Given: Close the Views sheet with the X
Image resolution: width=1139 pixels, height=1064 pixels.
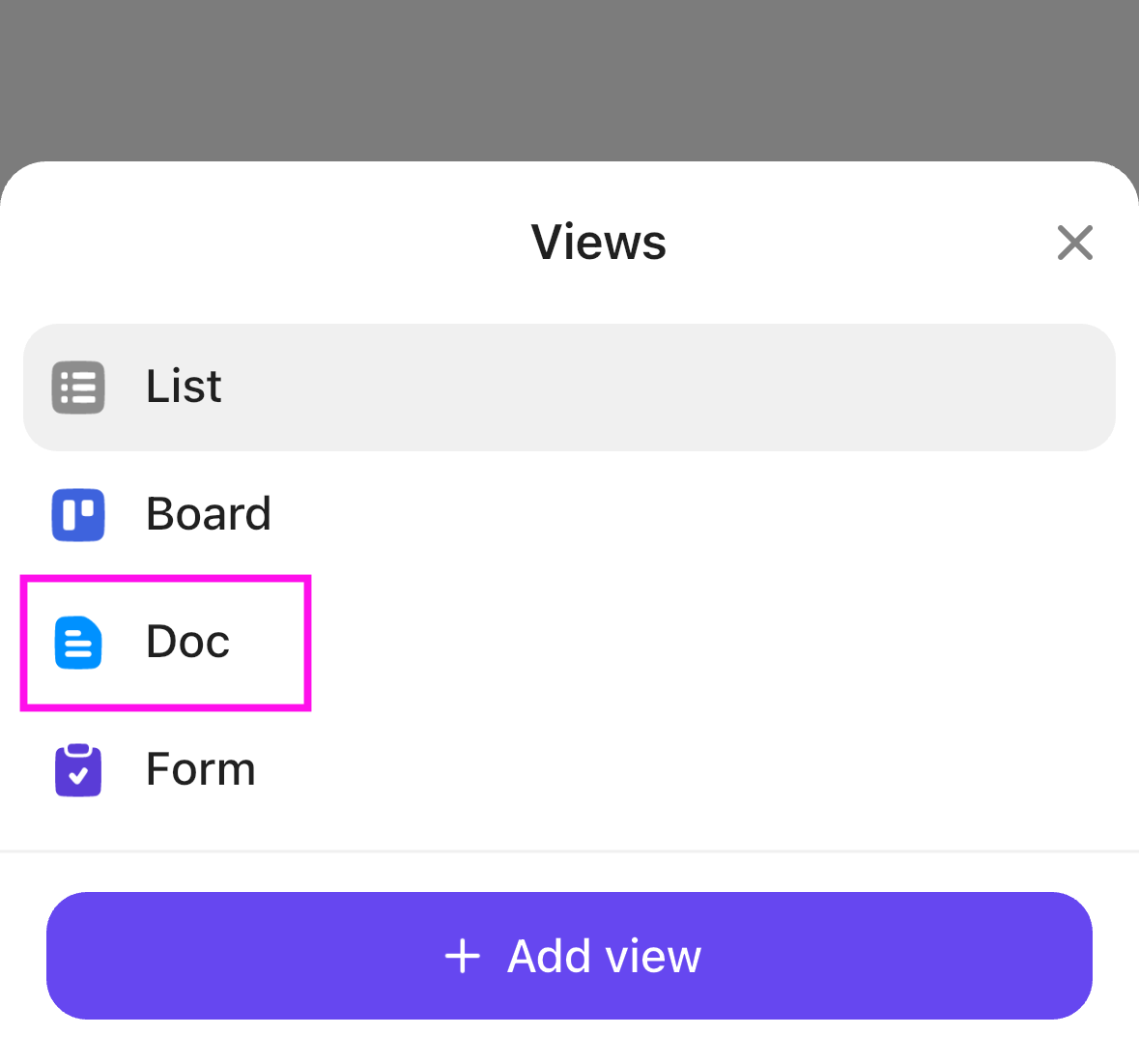Looking at the screenshot, I should point(1074,243).
